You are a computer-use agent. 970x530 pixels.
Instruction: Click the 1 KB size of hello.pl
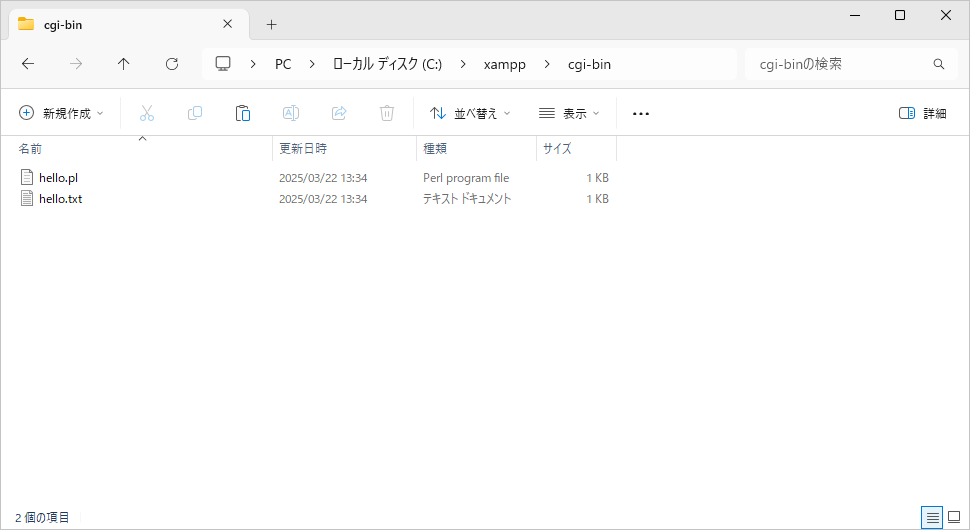(x=598, y=177)
